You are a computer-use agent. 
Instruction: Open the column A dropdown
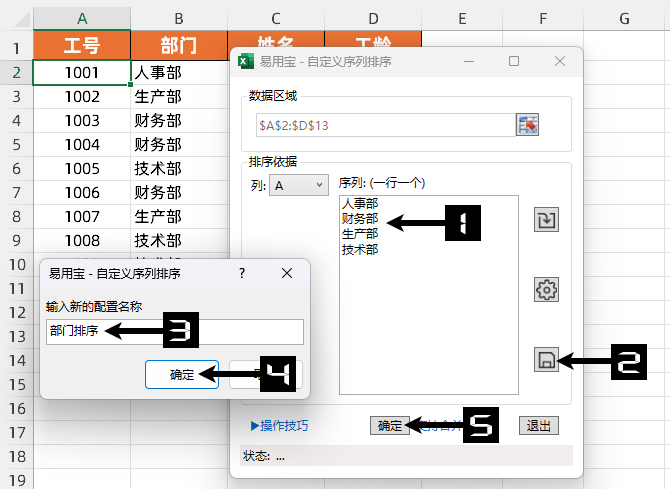[x=299, y=185]
